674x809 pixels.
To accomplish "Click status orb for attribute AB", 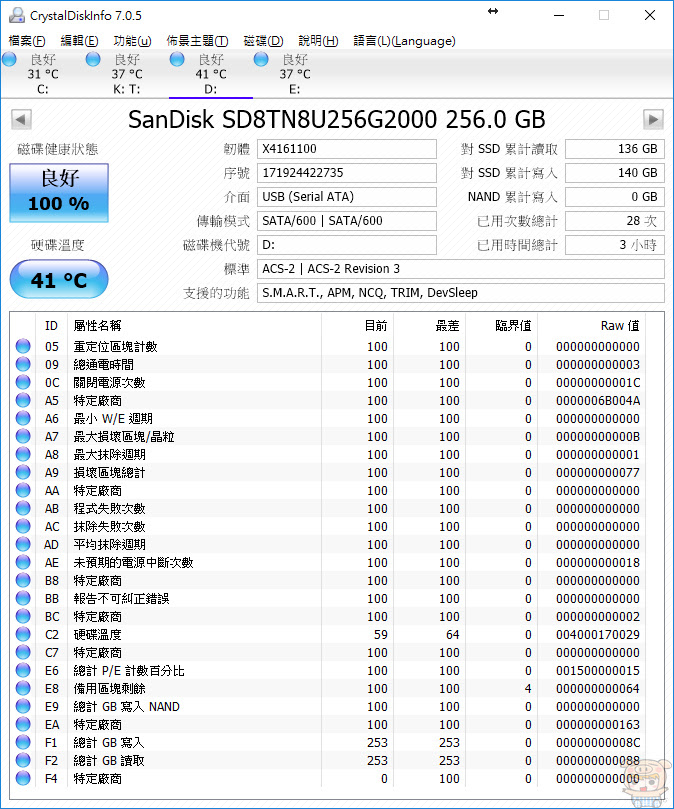I will click(23, 508).
